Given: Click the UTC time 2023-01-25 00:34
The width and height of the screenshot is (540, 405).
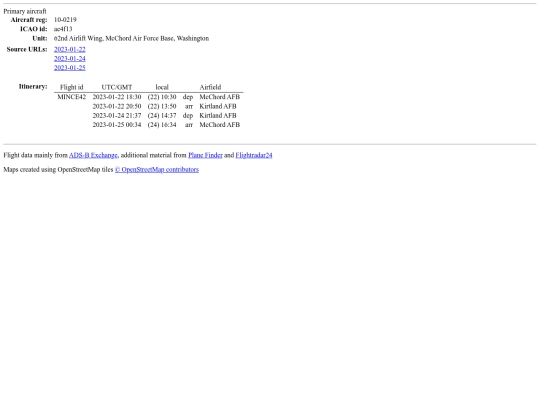Looking at the screenshot, I should click(117, 125).
